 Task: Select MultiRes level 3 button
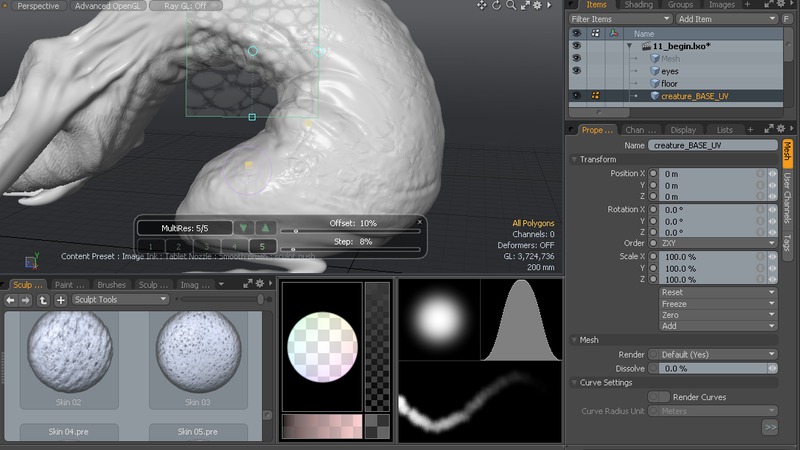pyautogui.click(x=205, y=246)
